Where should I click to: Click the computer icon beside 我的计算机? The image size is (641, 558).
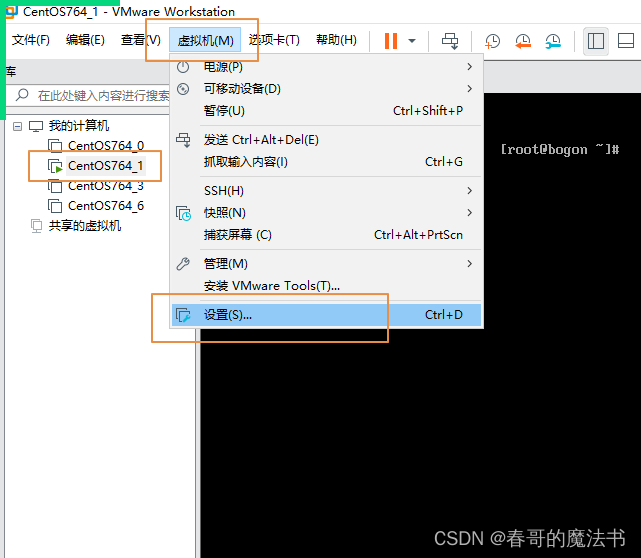click(36, 126)
